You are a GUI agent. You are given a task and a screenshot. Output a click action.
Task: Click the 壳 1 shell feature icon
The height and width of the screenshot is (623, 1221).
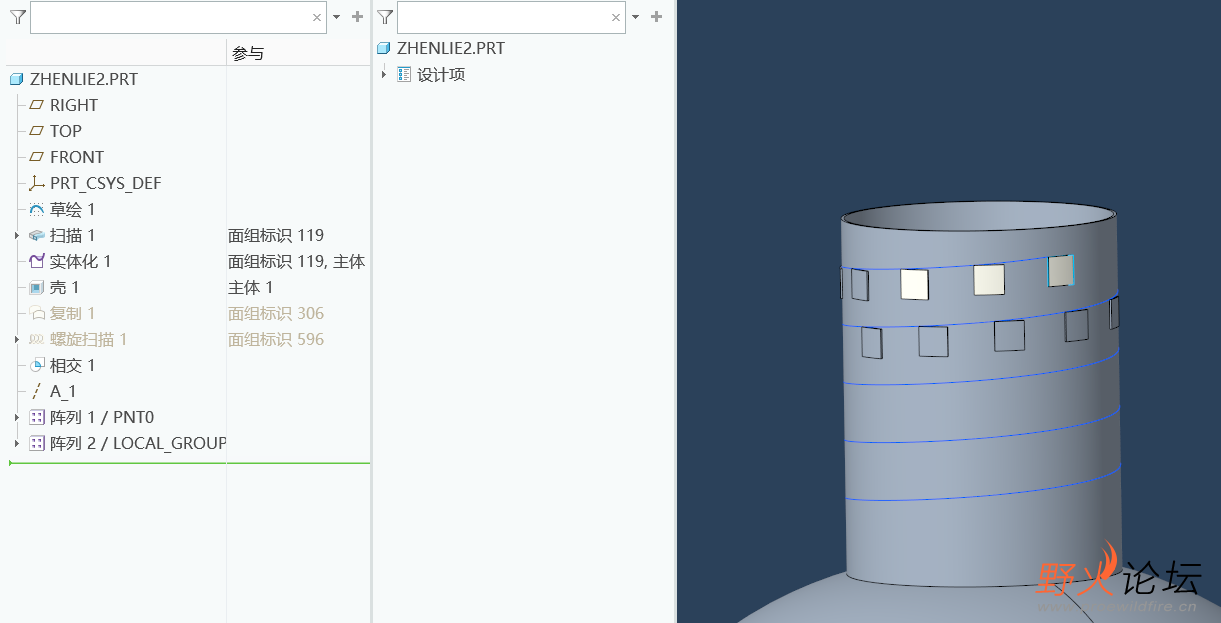point(37,287)
